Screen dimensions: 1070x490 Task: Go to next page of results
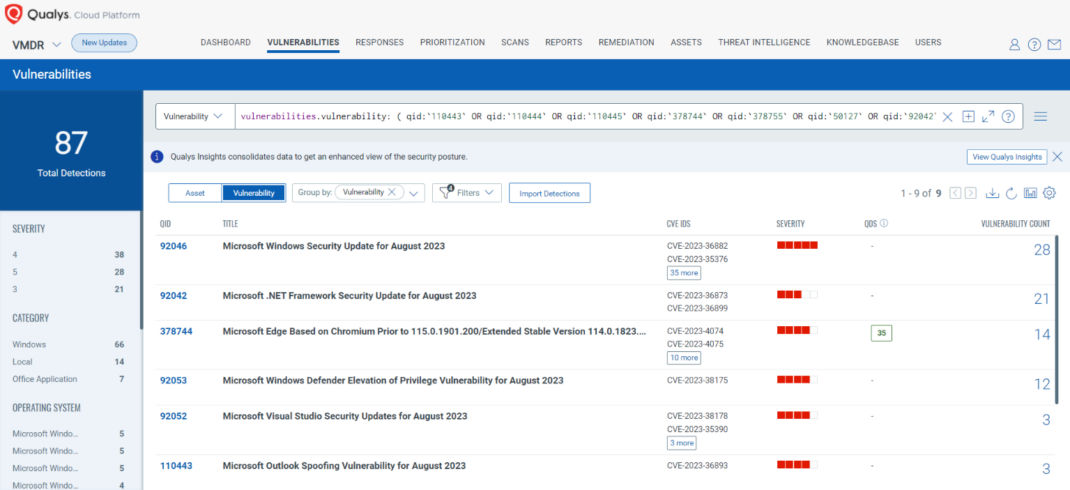(970, 193)
